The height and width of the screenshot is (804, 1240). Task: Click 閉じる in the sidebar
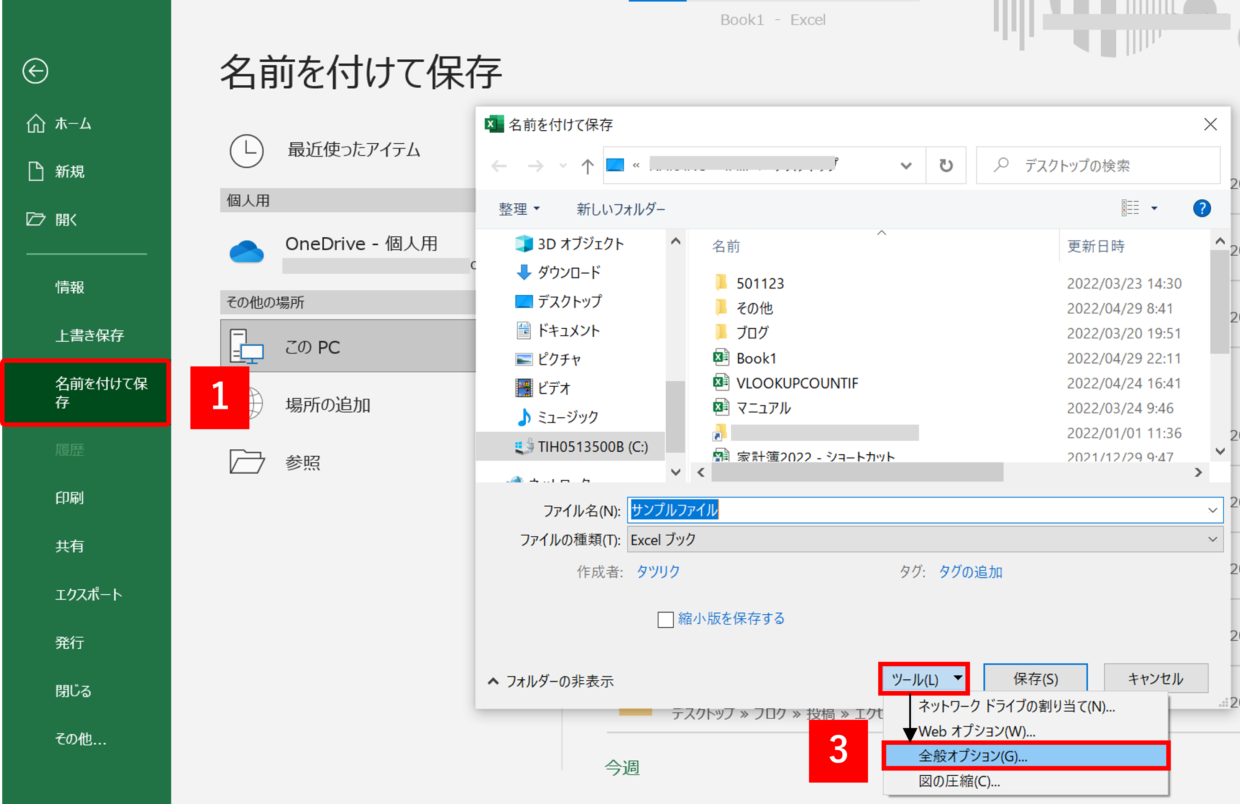coord(73,691)
